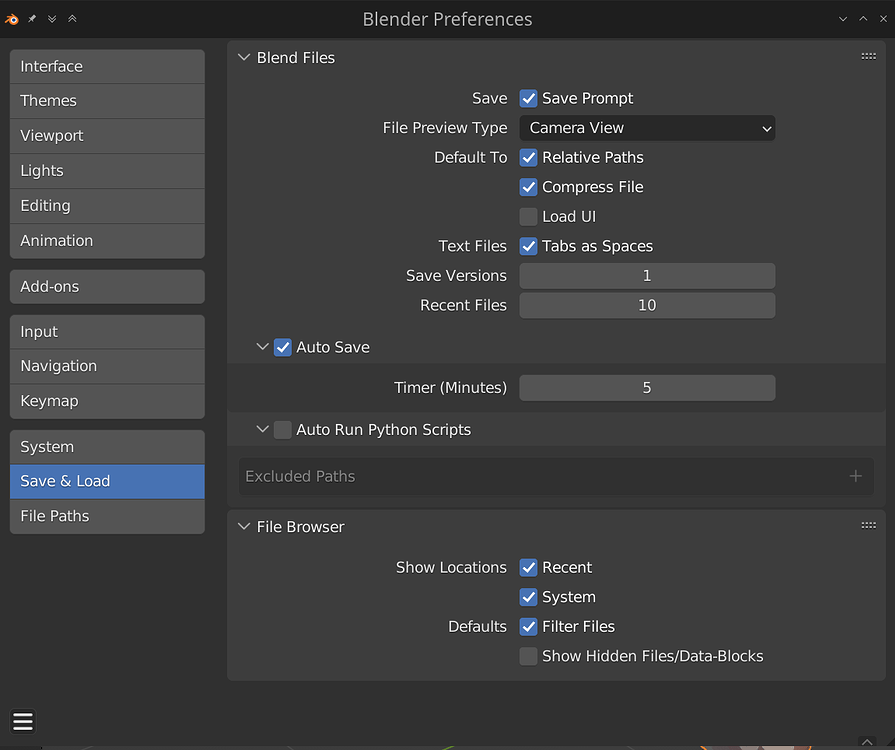895x750 pixels.
Task: Enable Auto Run Python Scripts checkbox
Action: 283,430
